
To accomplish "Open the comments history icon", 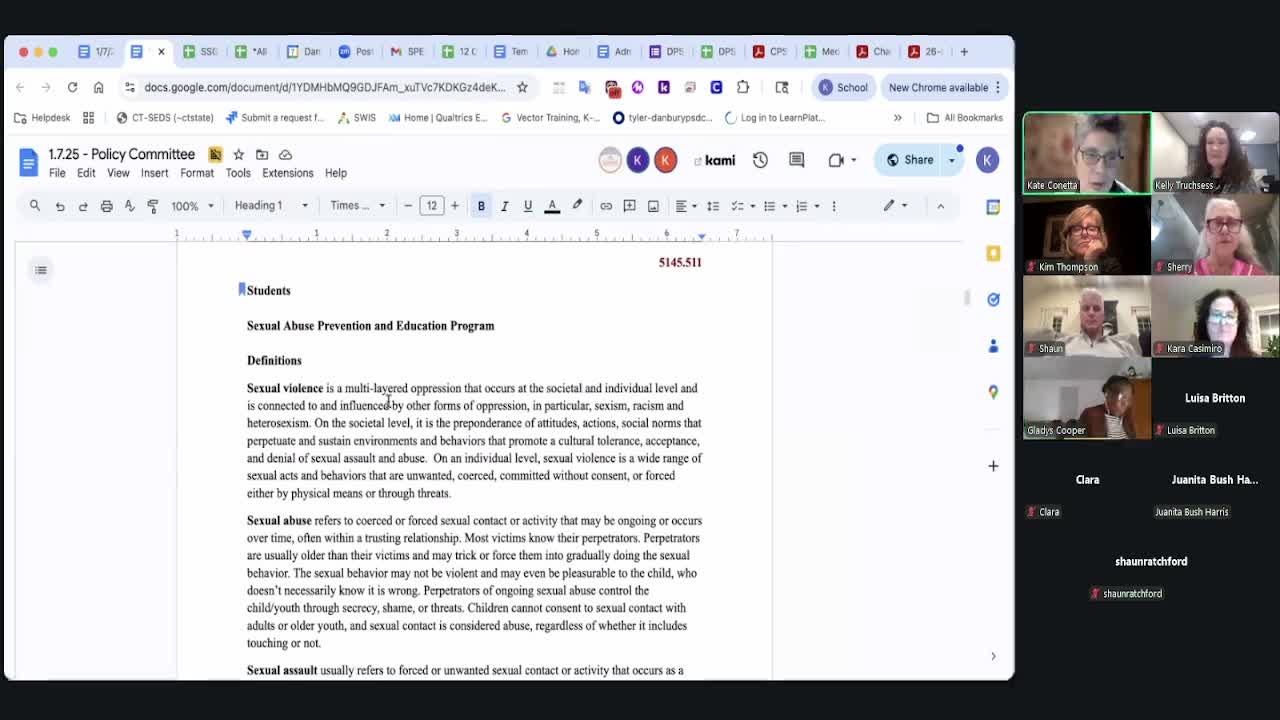I will pyautogui.click(x=797, y=160).
